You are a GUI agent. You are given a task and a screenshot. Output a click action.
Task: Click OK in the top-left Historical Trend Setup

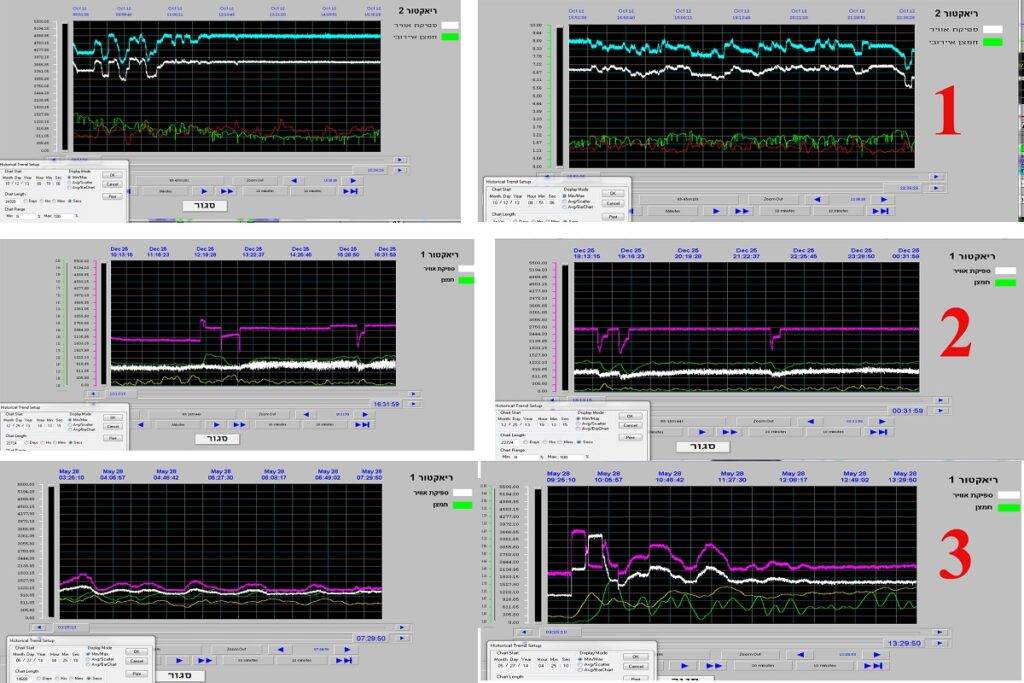[112, 175]
